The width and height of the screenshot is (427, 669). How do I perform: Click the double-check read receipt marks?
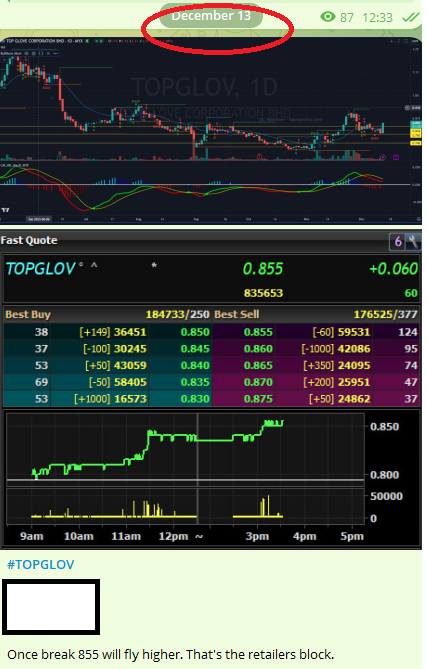point(410,17)
